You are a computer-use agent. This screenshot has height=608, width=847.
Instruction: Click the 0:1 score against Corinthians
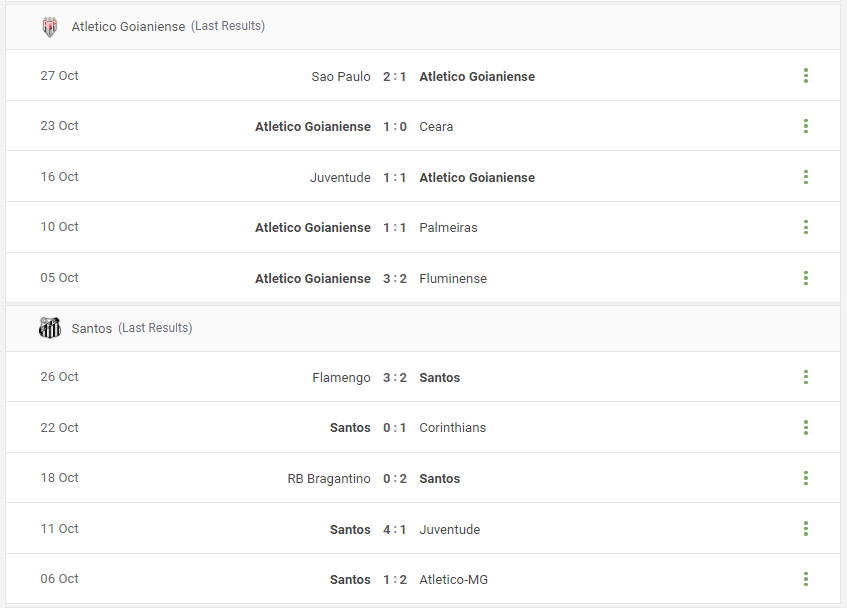pos(394,428)
